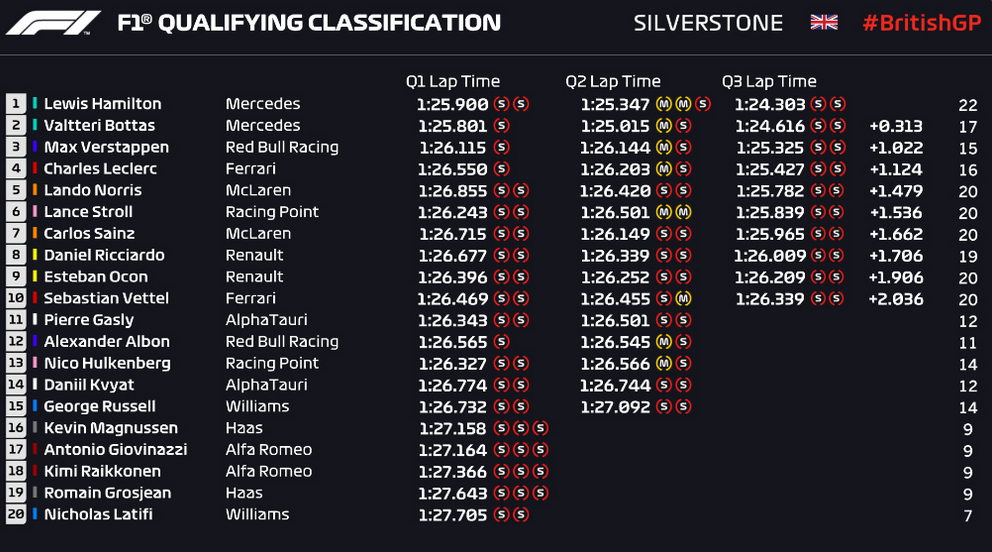Click the F1 logo in the header
Screen dimensions: 992x552
coord(53,22)
